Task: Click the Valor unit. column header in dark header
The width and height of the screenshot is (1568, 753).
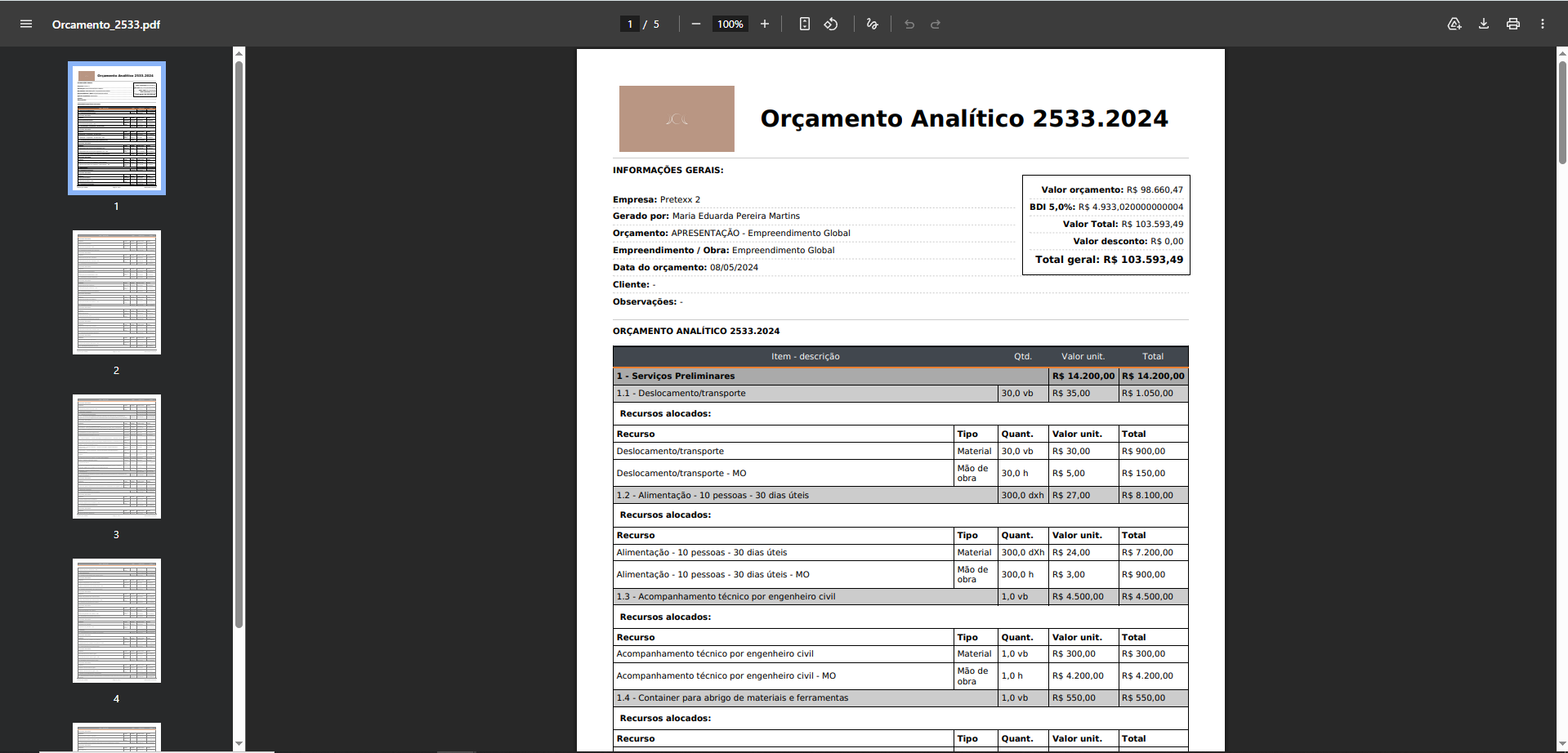Action: pos(1083,356)
